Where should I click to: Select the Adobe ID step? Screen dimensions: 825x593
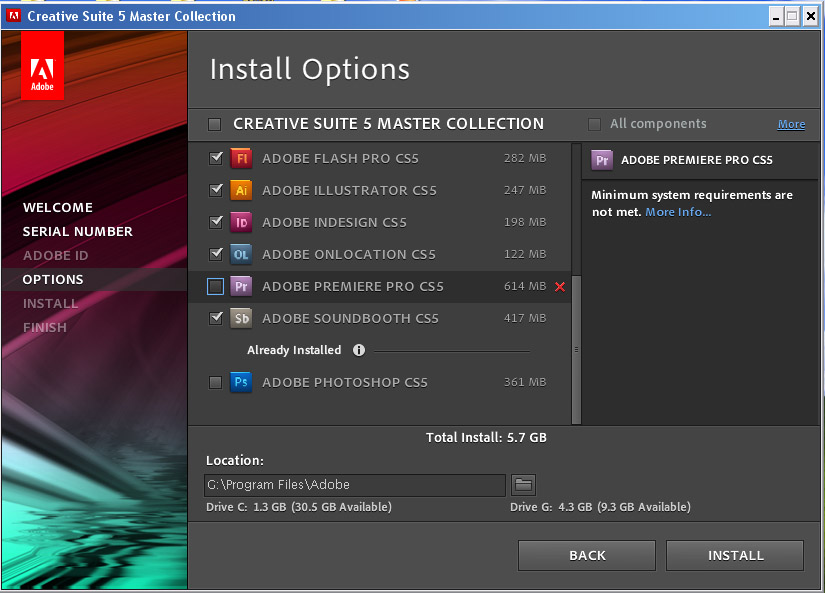click(56, 256)
